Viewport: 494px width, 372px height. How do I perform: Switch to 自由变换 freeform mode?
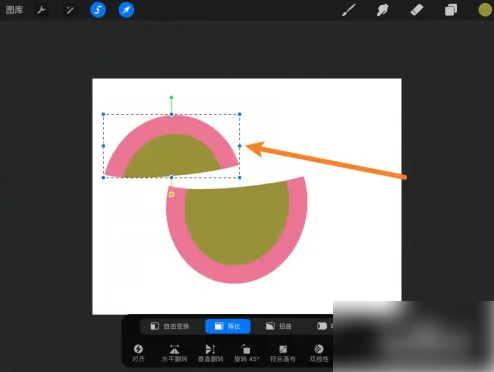(x=170, y=326)
